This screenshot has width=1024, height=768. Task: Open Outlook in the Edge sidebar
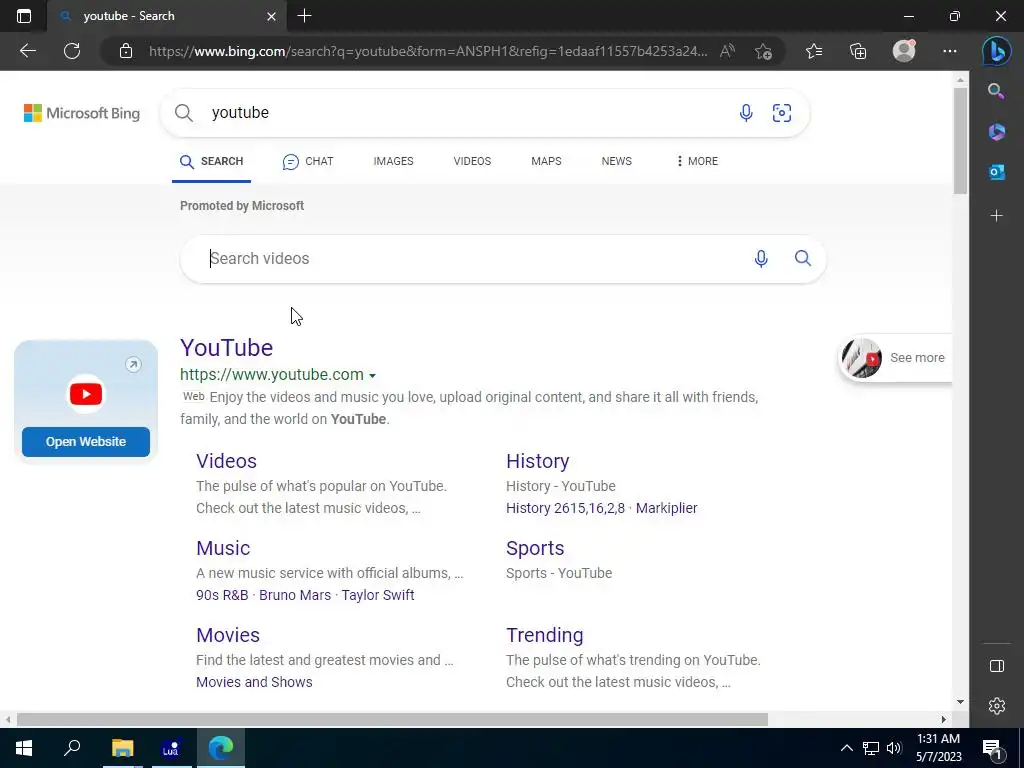997,172
